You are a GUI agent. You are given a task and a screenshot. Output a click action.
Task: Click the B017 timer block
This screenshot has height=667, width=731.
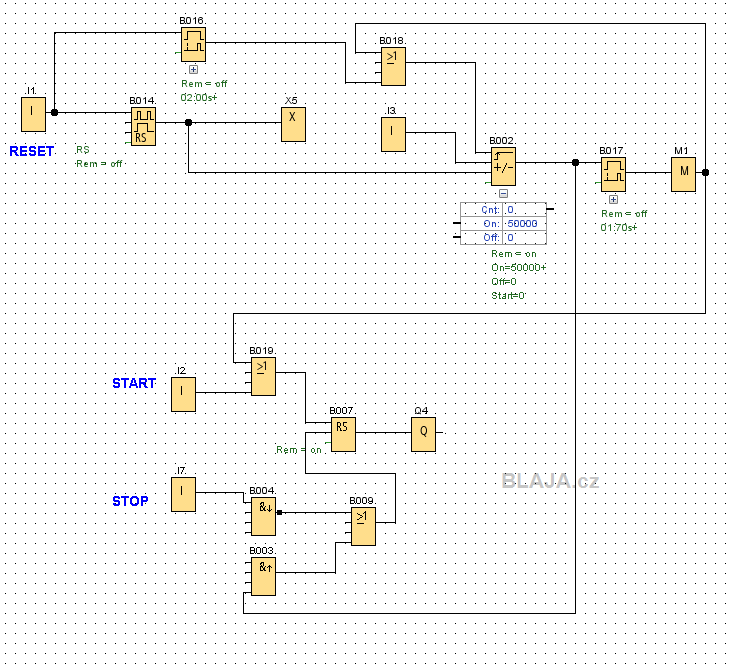[614, 174]
